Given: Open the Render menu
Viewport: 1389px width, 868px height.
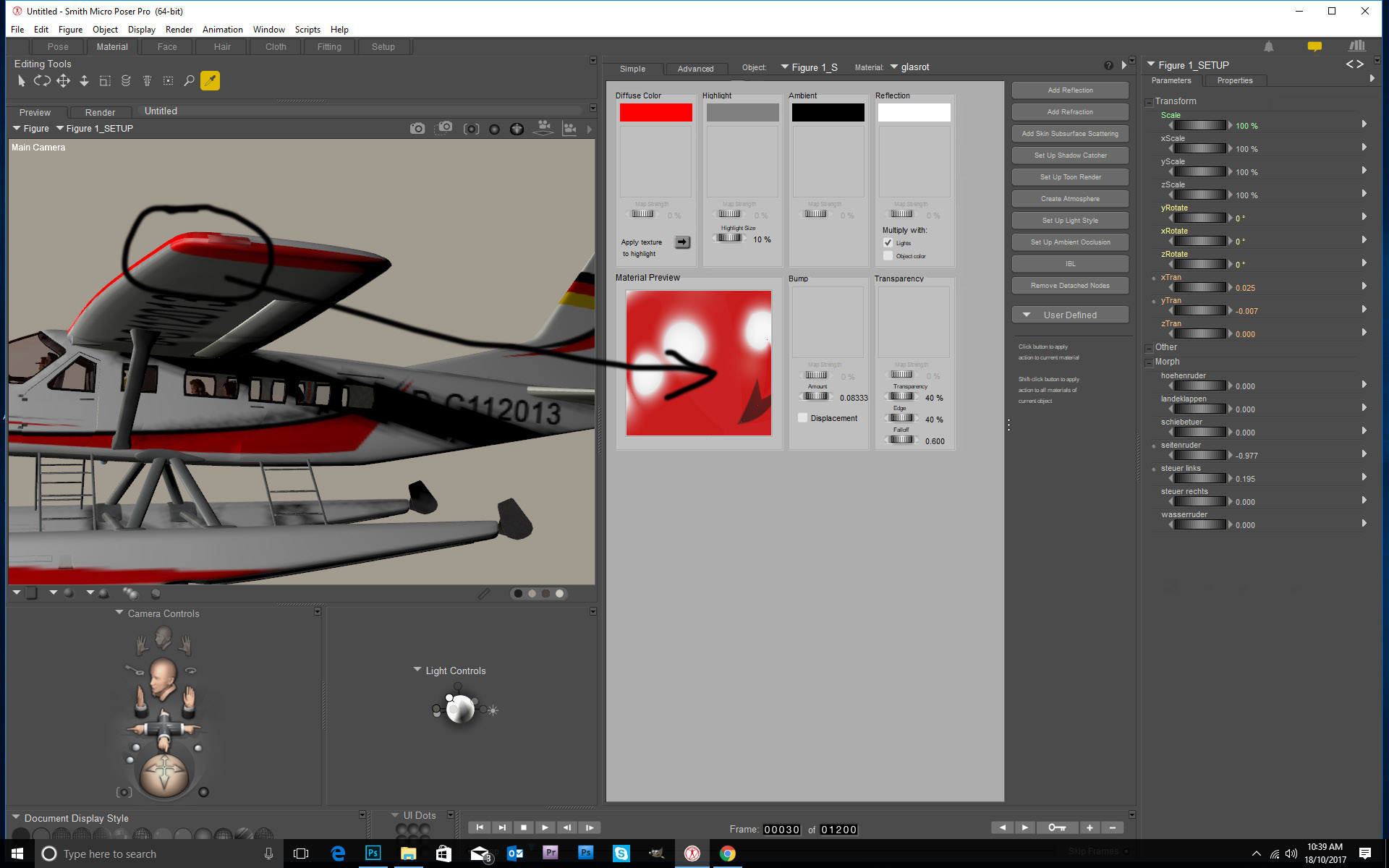Looking at the screenshot, I should click(x=179, y=30).
